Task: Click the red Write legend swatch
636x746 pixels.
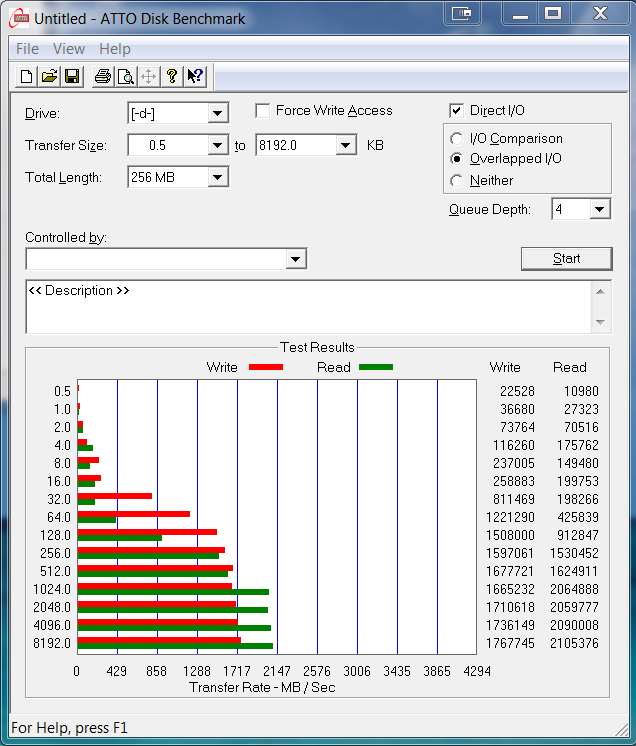Action: pyautogui.click(x=266, y=367)
